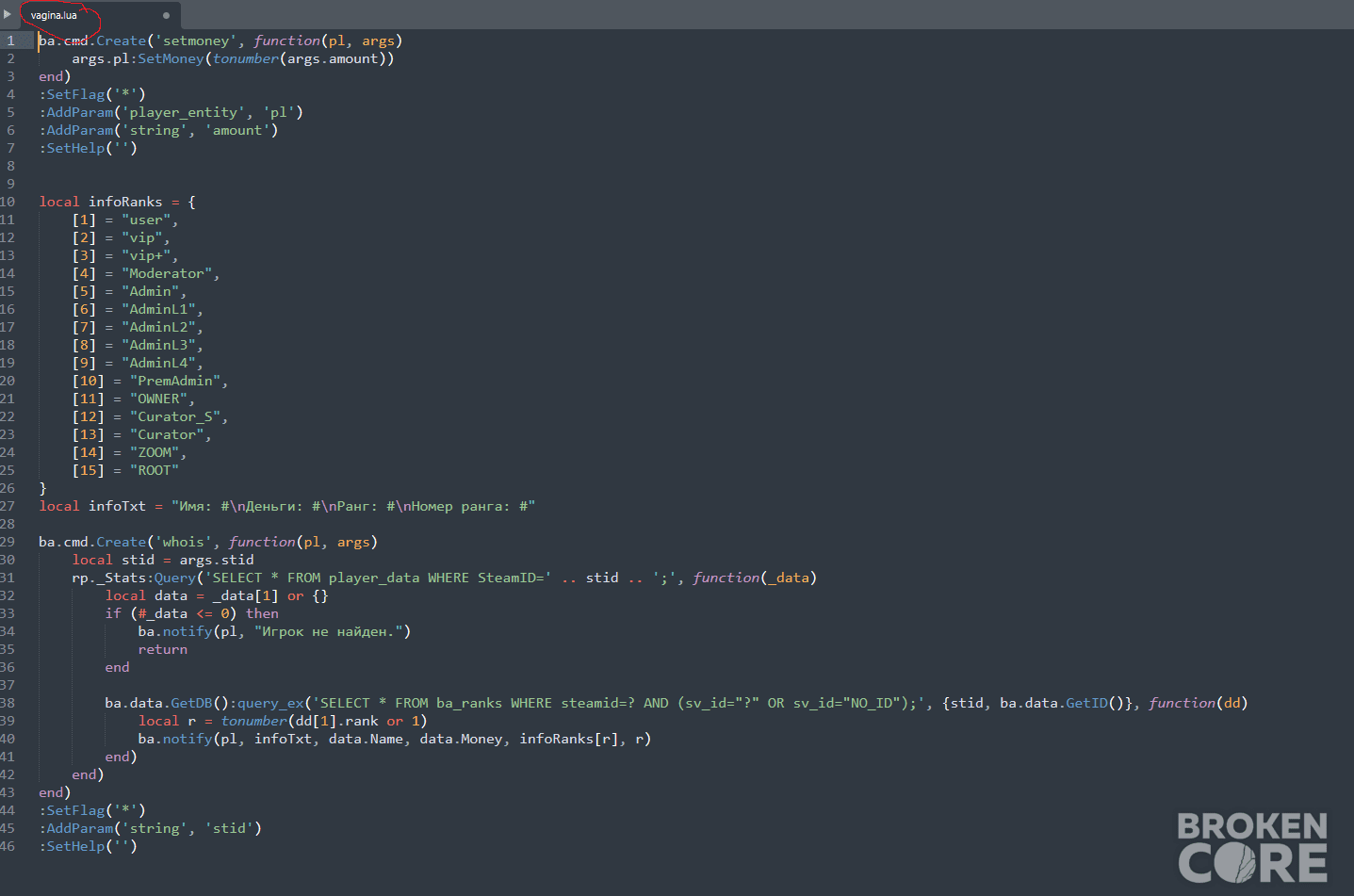Click the tab scroll left arrow
Screen dimensions: 1354x896
8,14
